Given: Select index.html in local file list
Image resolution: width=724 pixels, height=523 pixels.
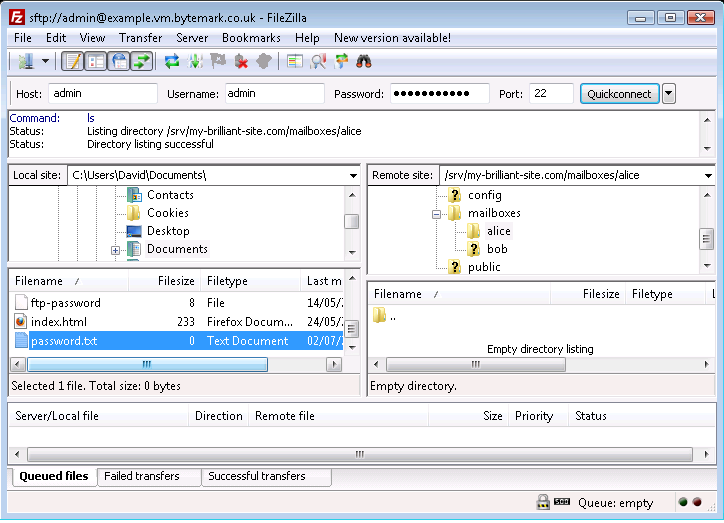Looking at the screenshot, I should click(58, 322).
